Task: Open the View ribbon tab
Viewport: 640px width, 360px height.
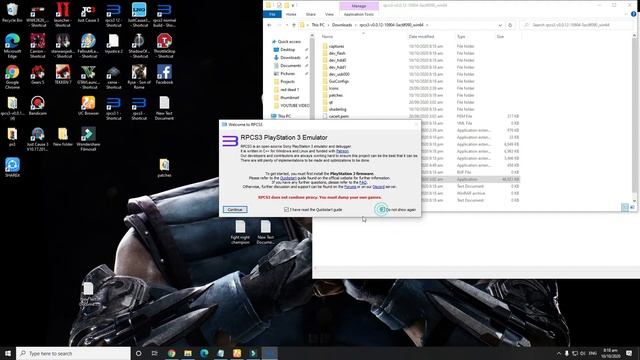Action: click(329, 14)
